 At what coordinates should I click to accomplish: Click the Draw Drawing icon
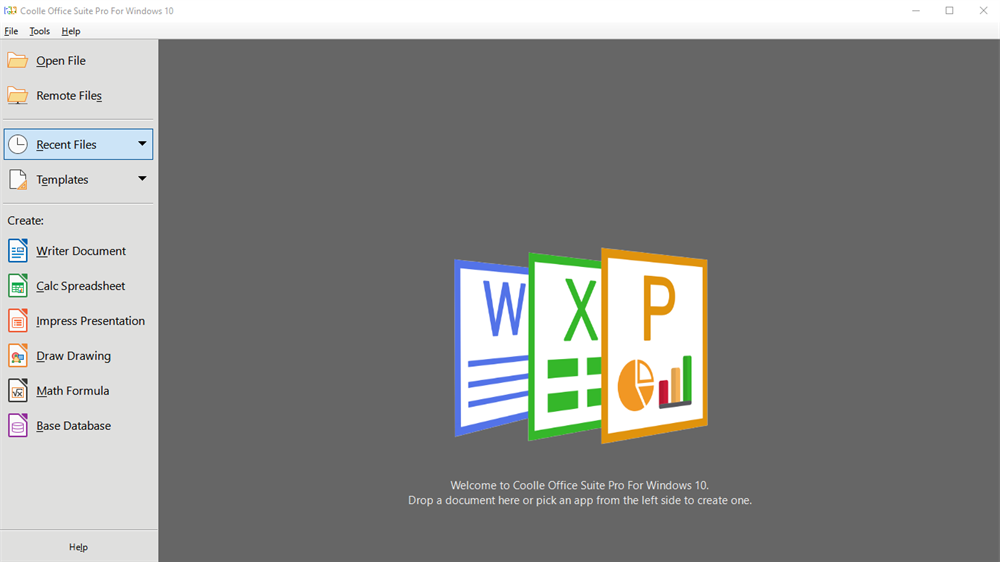coord(18,356)
